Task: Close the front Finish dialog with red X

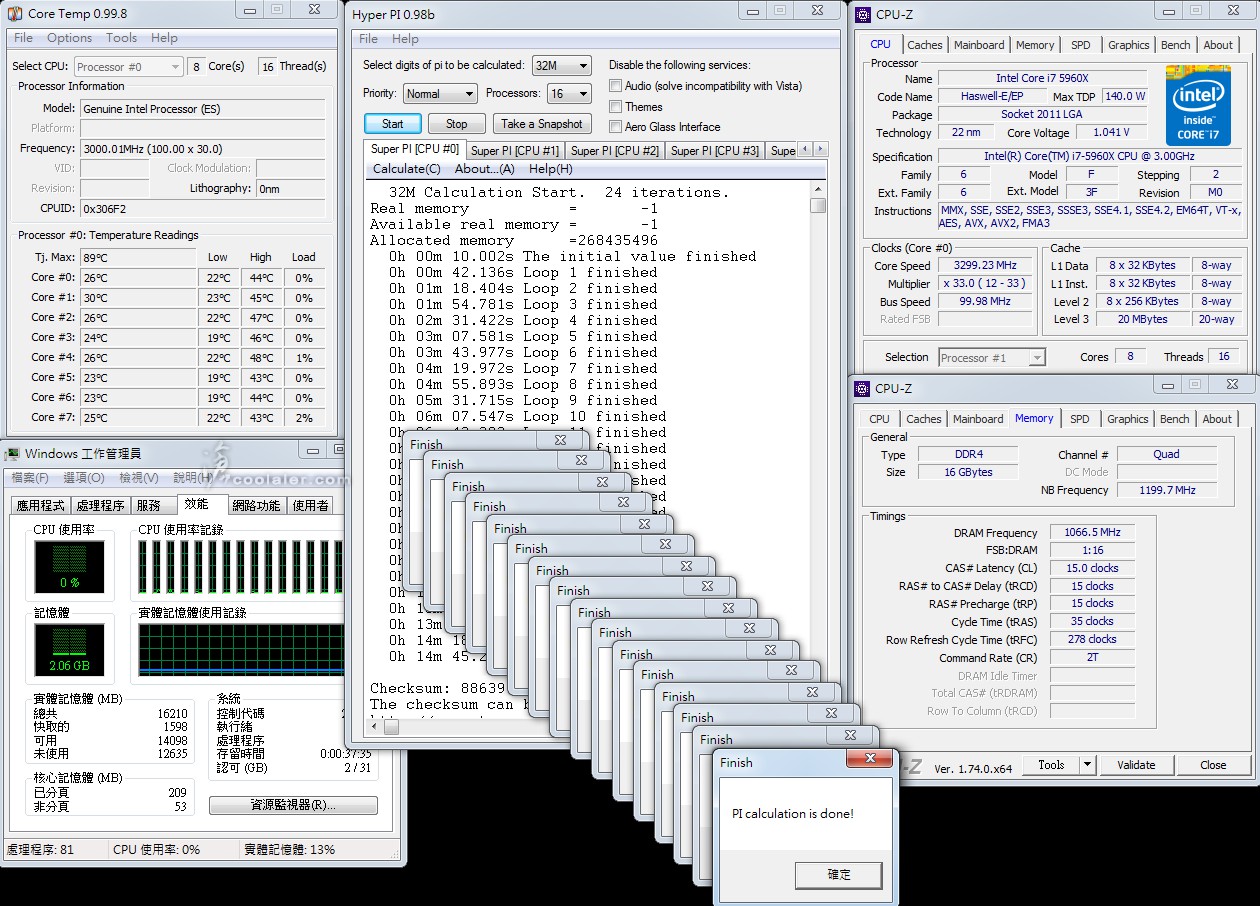Action: [x=870, y=759]
